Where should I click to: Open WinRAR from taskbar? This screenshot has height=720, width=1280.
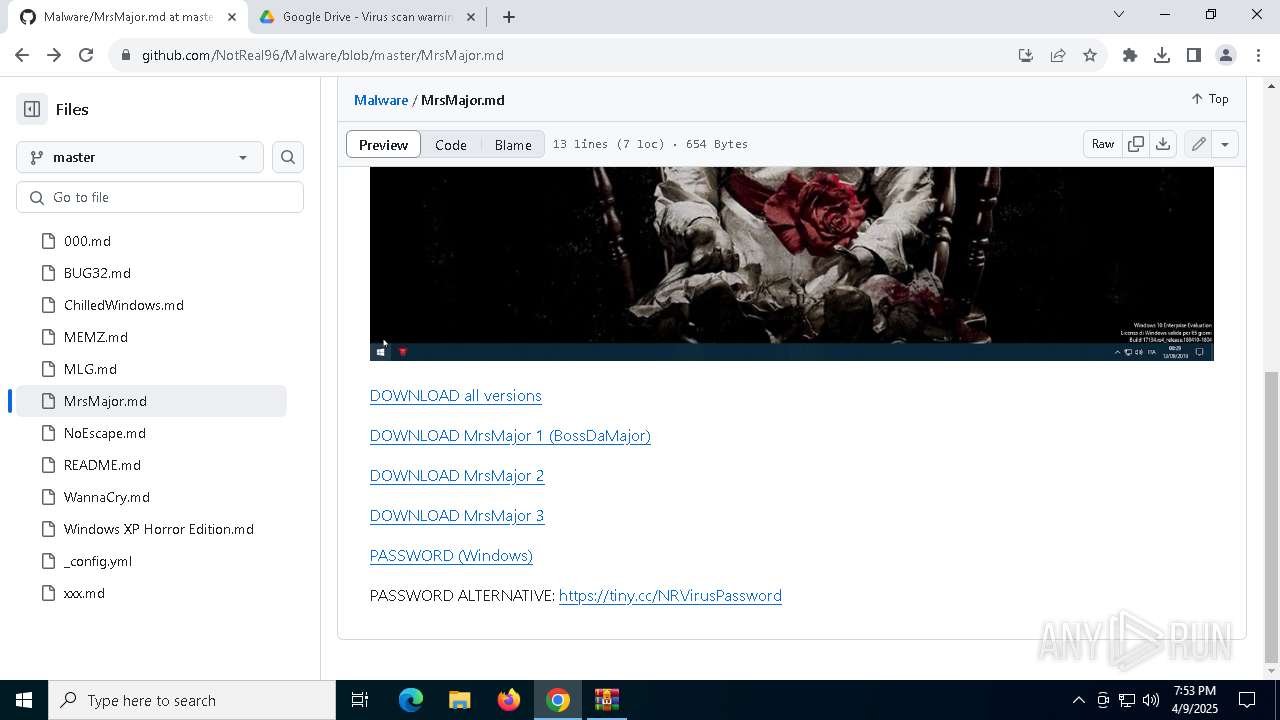(x=607, y=700)
